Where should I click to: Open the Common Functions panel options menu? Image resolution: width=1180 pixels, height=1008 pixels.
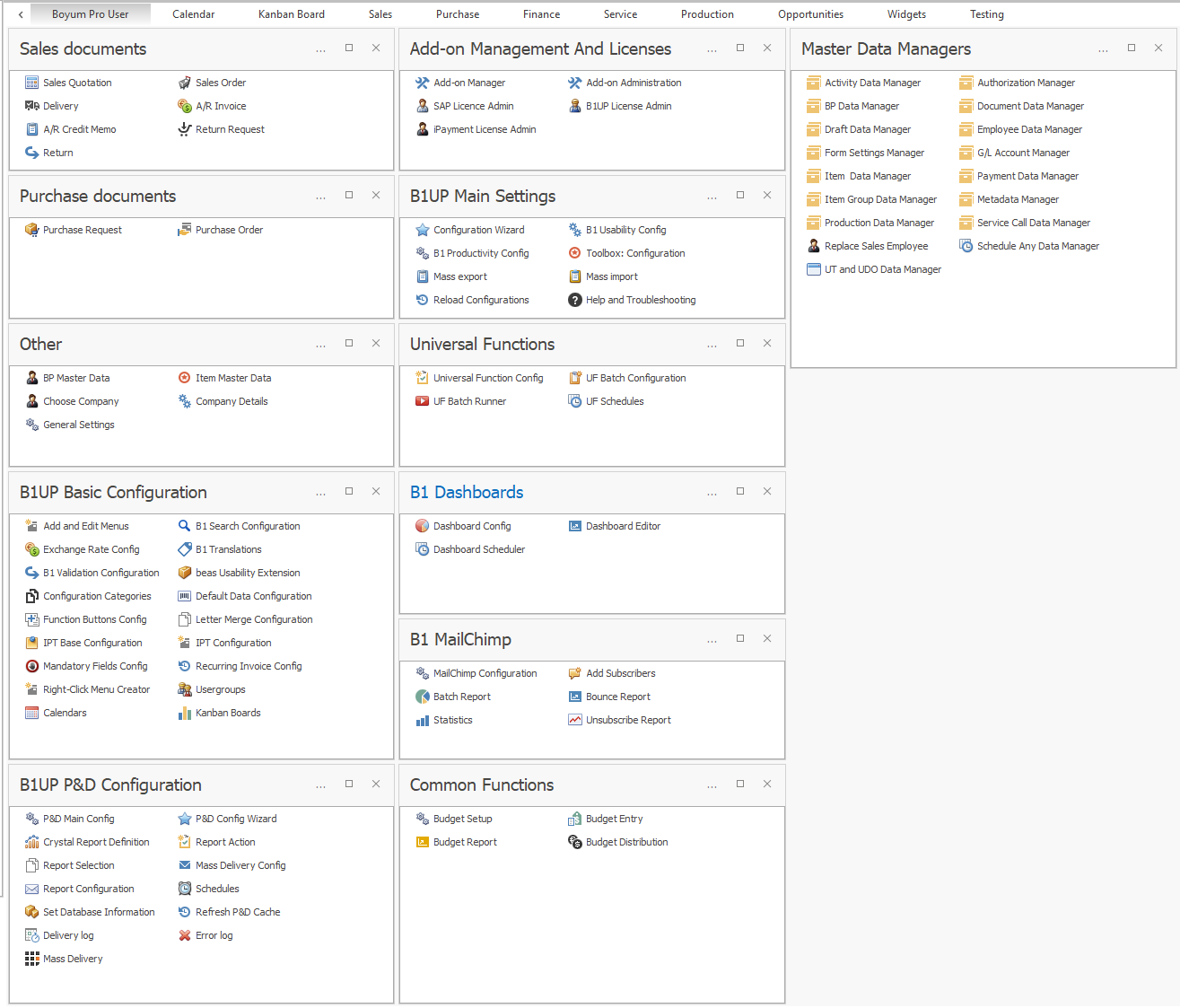712,786
